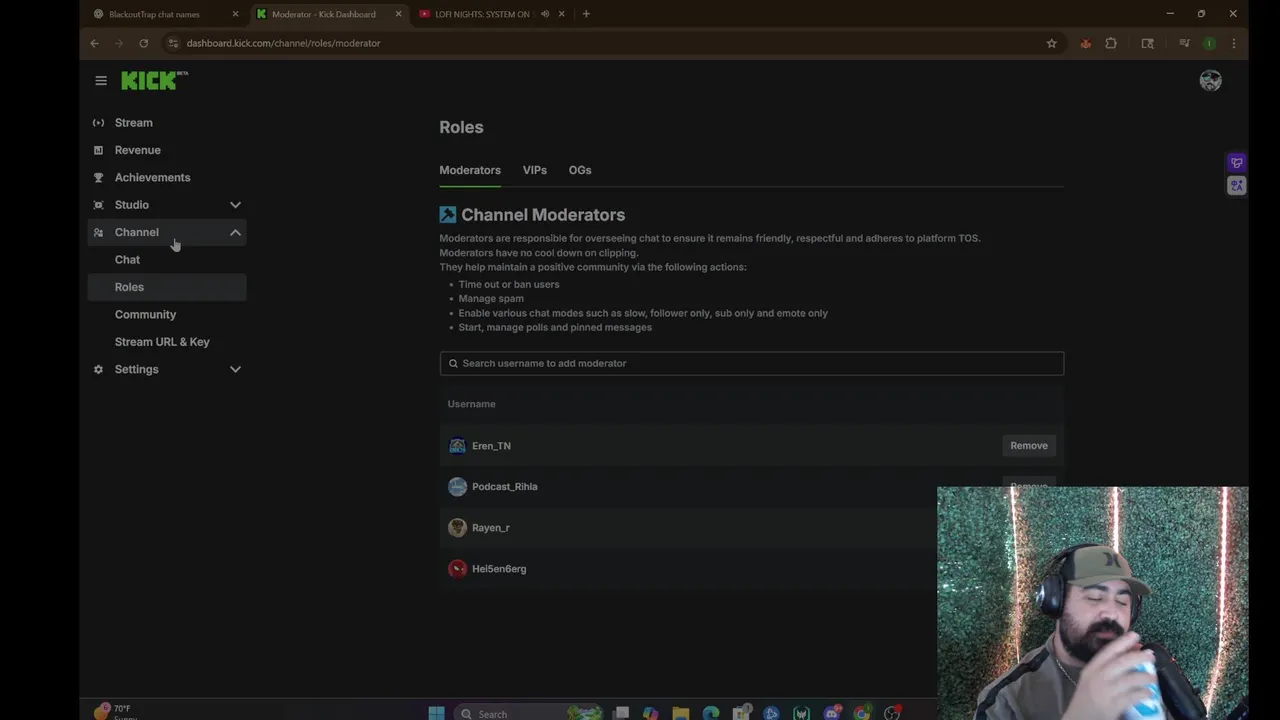Screen dimensions: 1280x720
Task: Open the hamburger menu beside Kick logo
Action: tap(101, 81)
